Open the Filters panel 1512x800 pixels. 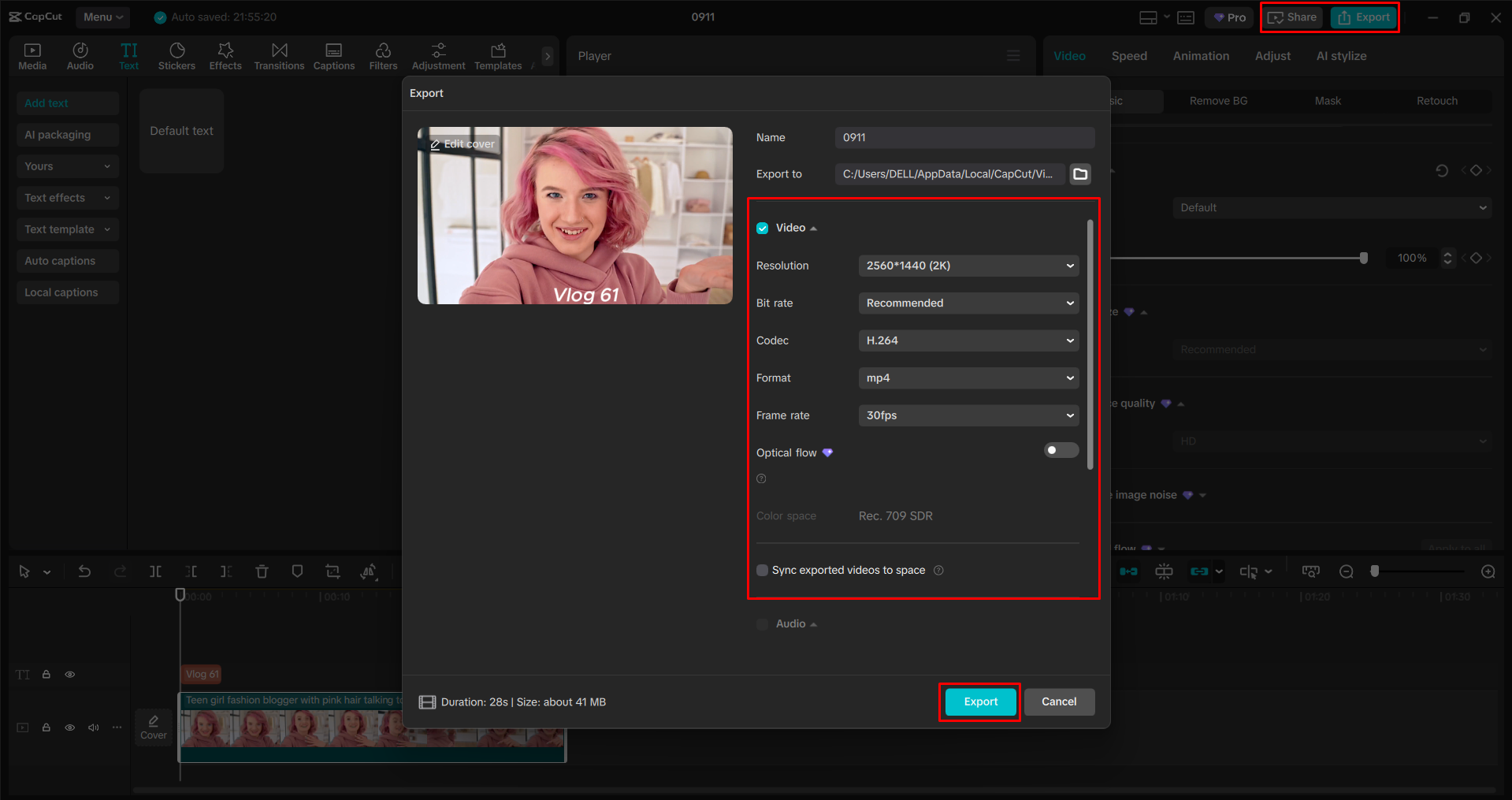[383, 55]
